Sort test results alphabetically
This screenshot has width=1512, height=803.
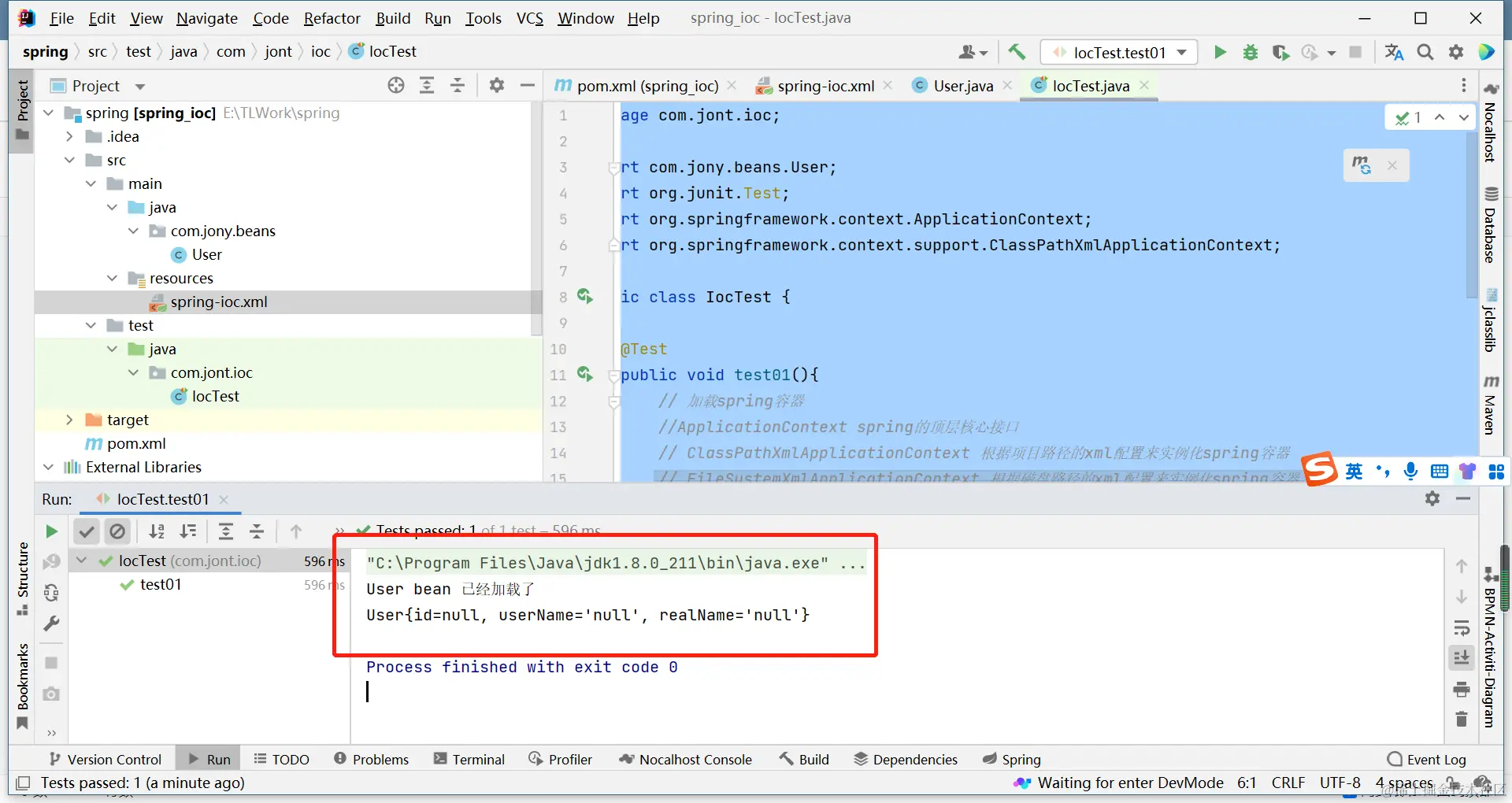tap(157, 532)
